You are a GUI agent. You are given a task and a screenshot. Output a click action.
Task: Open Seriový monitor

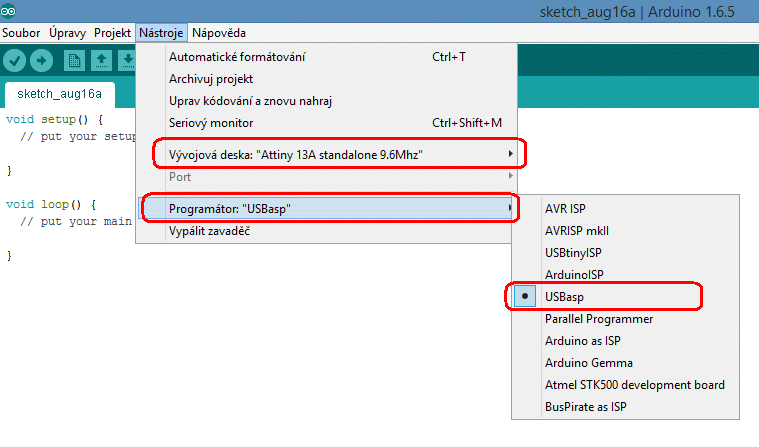[x=327, y=123]
